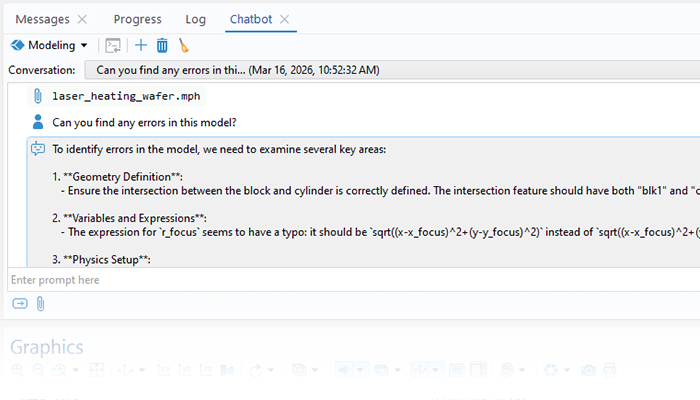Click the 'Physics Setup' response heading
700x400 pixels.
(x=101, y=260)
